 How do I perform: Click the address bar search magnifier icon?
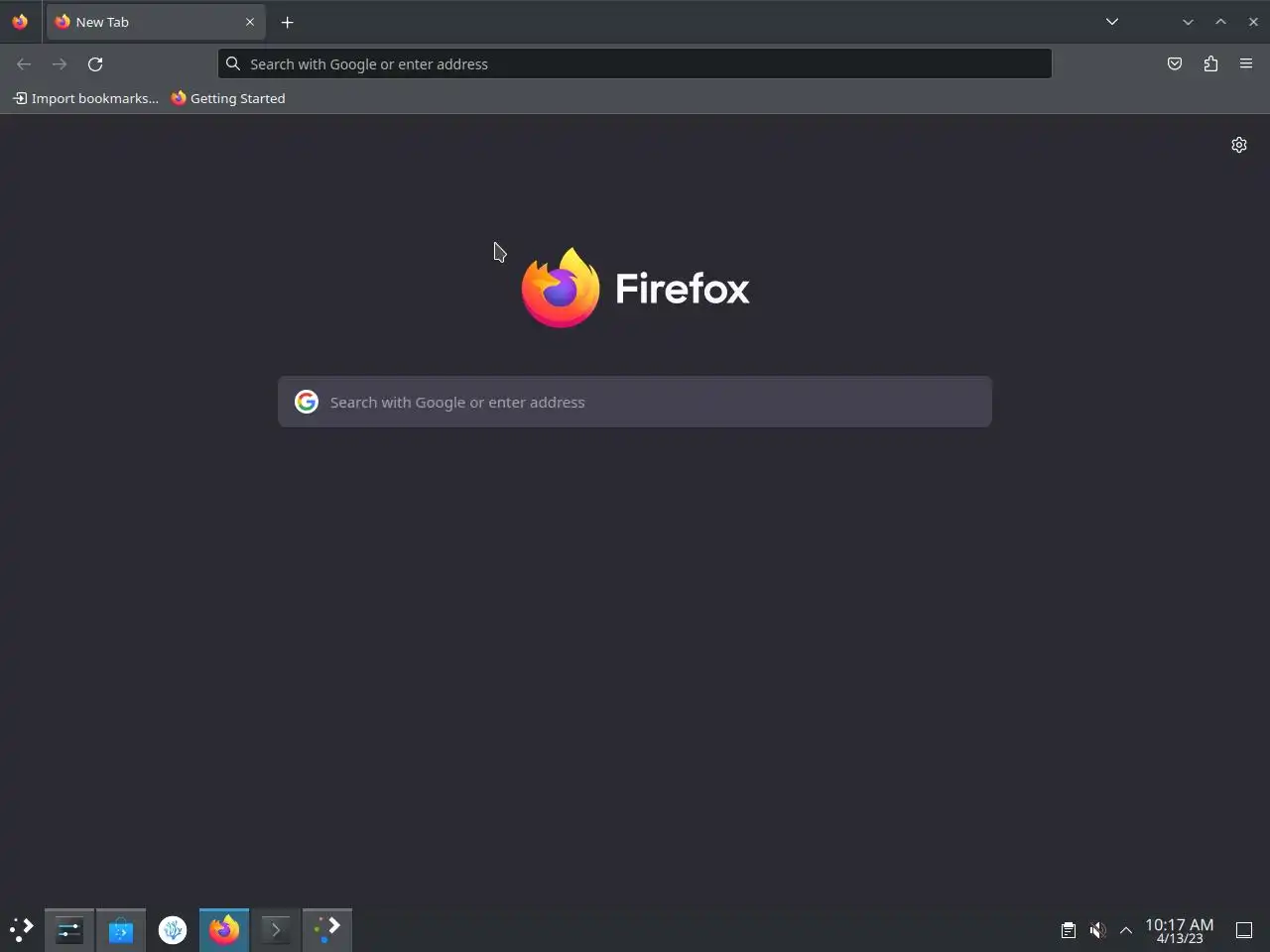[233, 63]
